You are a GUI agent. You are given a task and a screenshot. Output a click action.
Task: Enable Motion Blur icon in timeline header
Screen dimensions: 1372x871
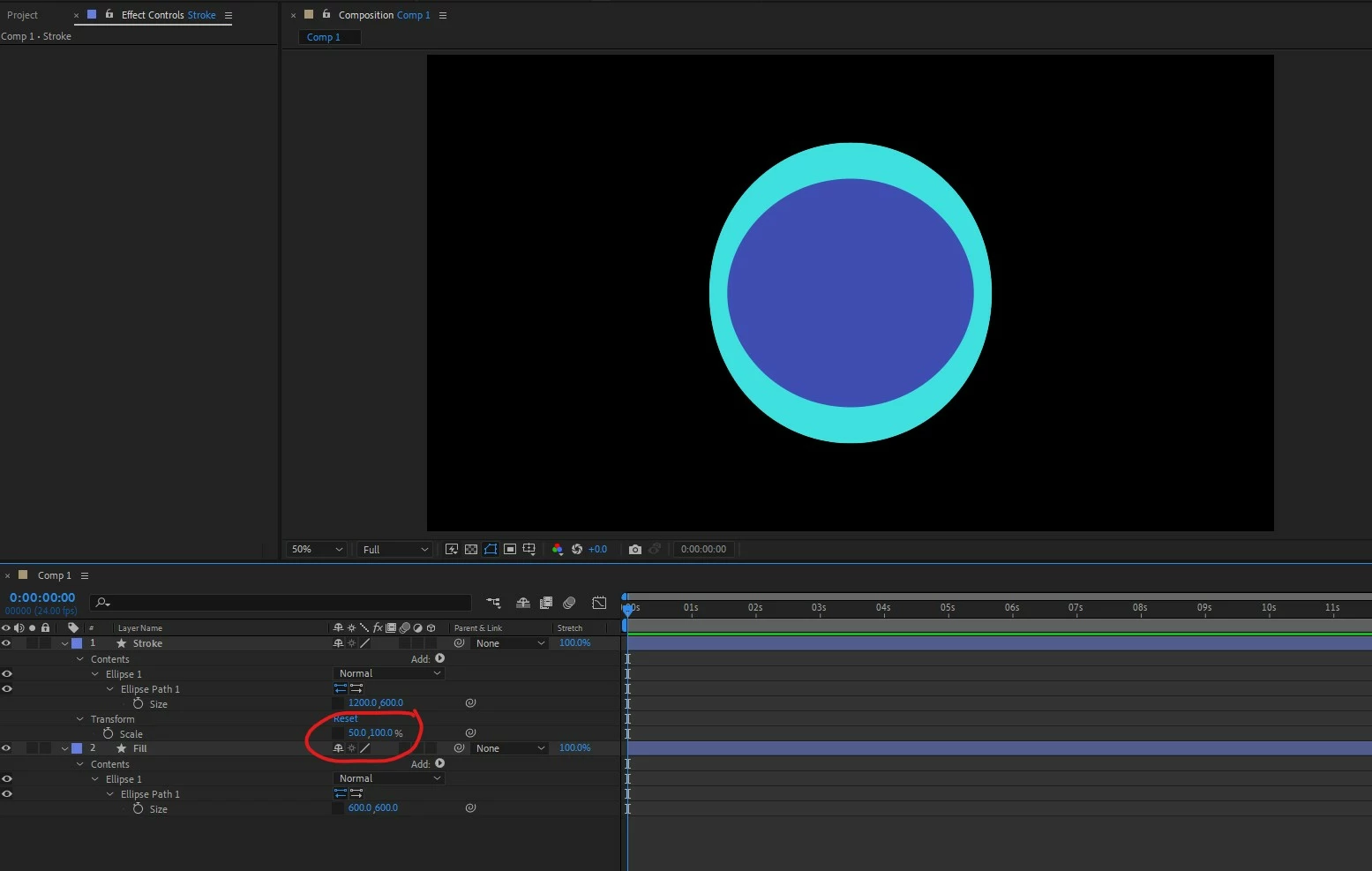click(569, 603)
